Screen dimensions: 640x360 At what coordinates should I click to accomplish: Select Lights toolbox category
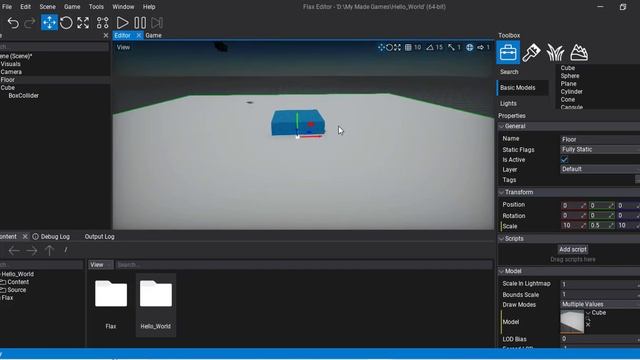tap(509, 103)
